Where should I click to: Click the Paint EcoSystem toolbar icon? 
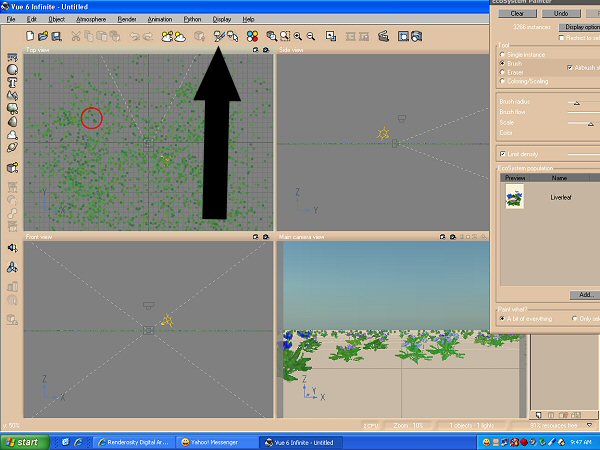[x=219, y=36]
